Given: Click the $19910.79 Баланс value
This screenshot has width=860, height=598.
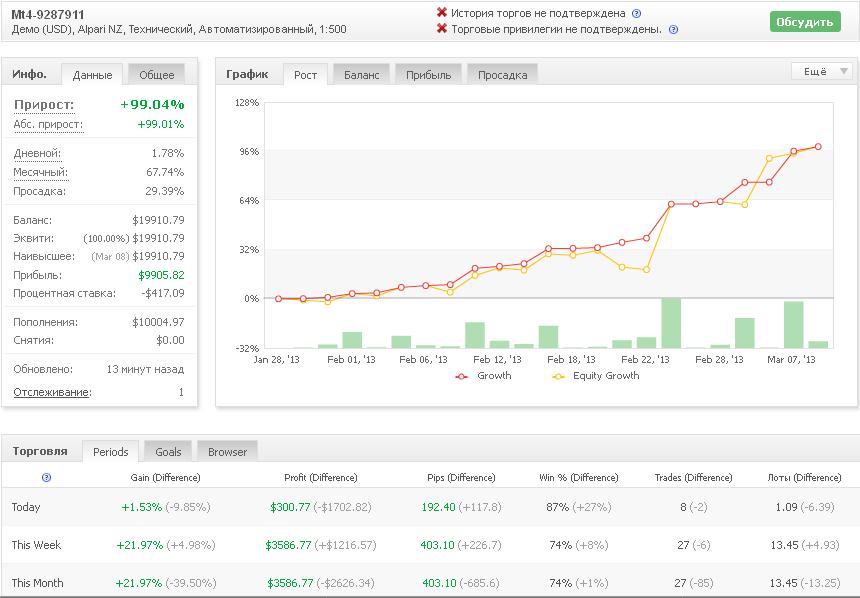Looking at the screenshot, I should click(158, 220).
